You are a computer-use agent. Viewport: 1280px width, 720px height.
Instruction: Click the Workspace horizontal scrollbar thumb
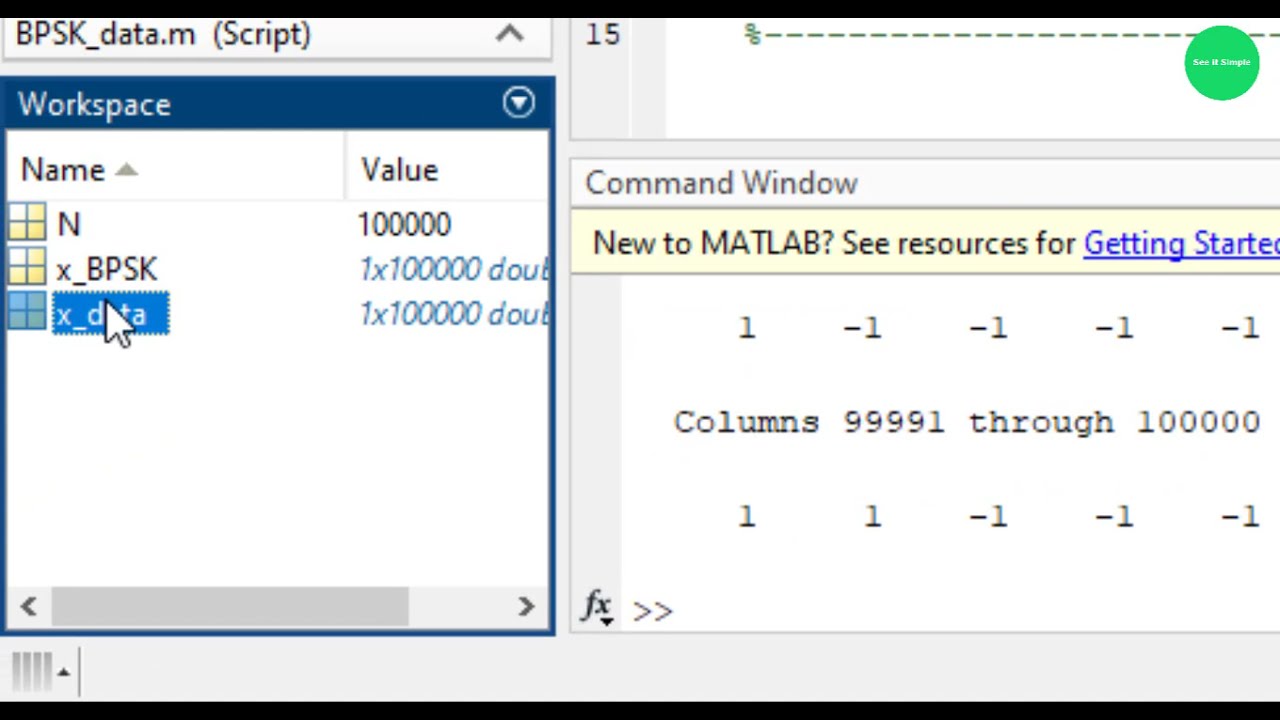pyautogui.click(x=230, y=606)
